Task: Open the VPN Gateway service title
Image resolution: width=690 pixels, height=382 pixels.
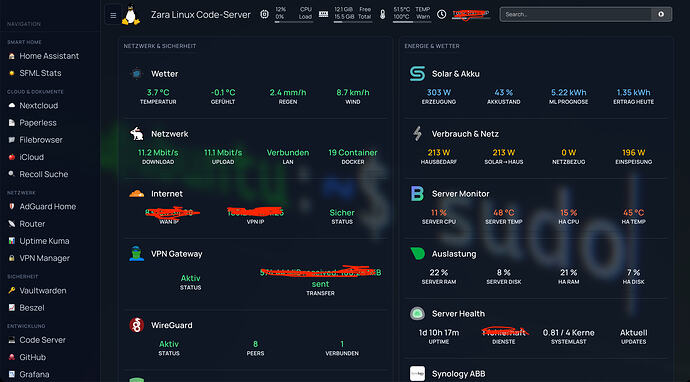Action: (177, 254)
